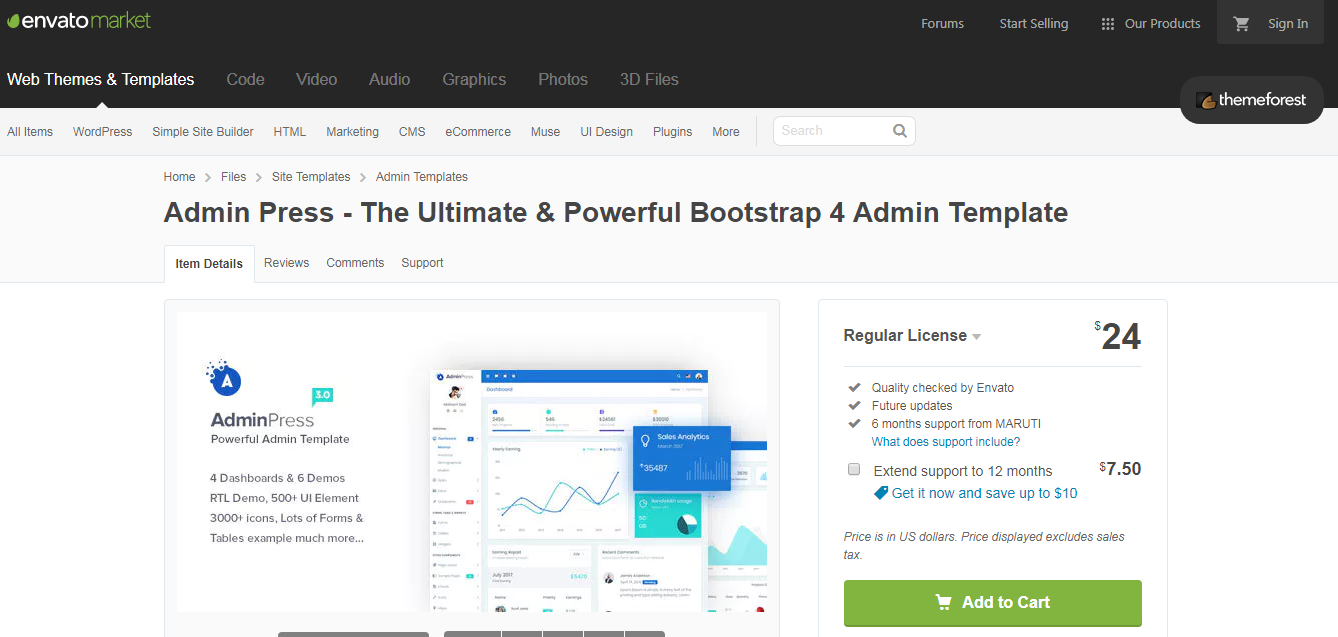The width and height of the screenshot is (1338, 637).
Task: Select the Marketing category
Action: coord(353,132)
